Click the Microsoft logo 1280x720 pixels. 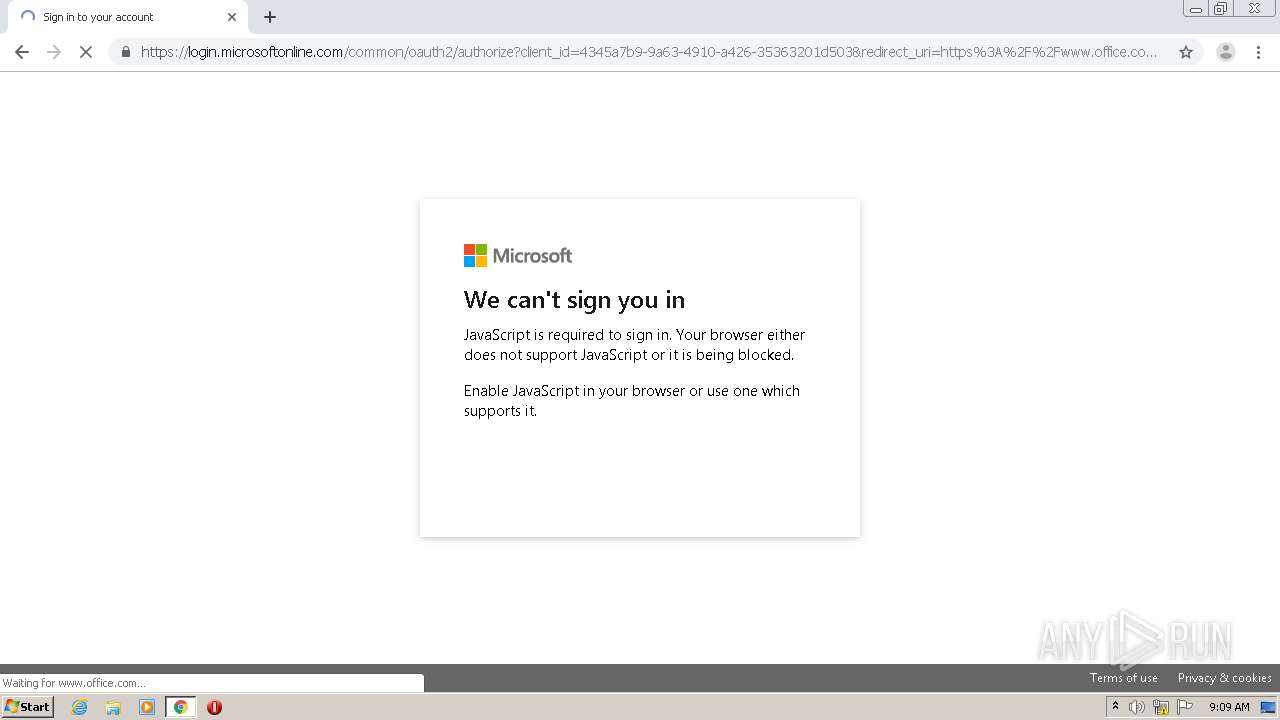pyautogui.click(x=518, y=256)
